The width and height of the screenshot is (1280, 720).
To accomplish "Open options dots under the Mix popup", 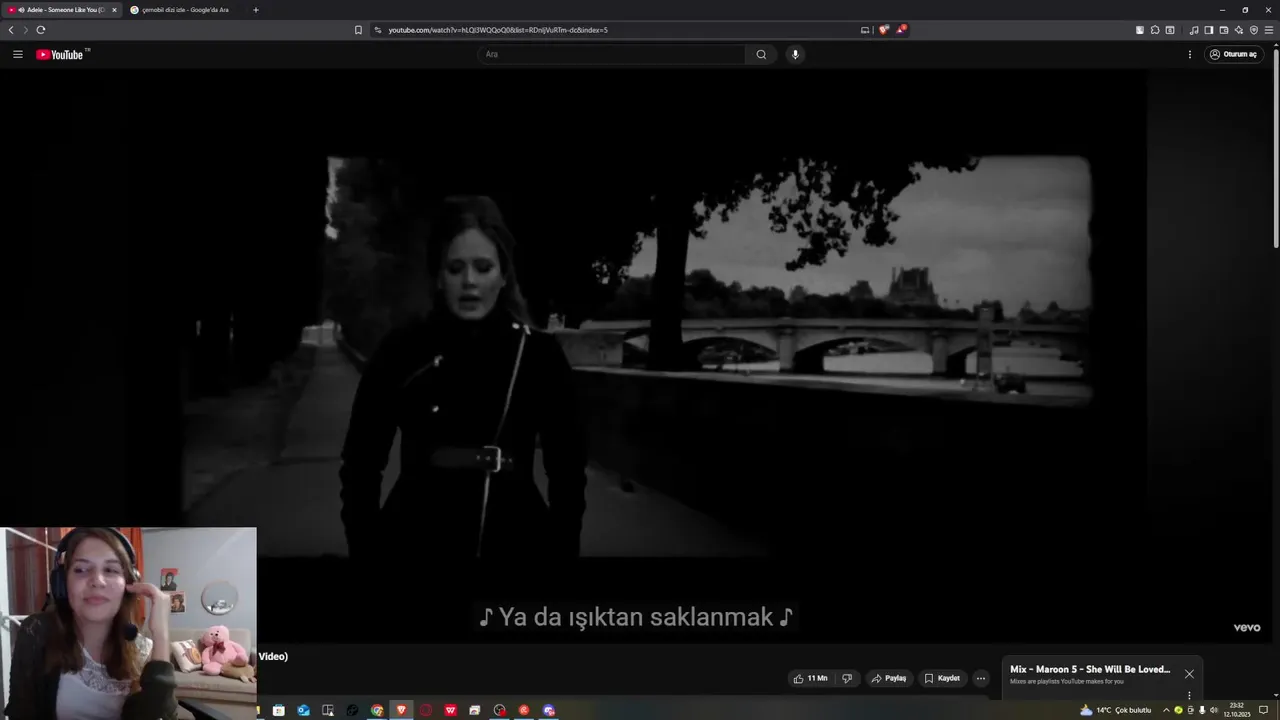I will (1189, 695).
